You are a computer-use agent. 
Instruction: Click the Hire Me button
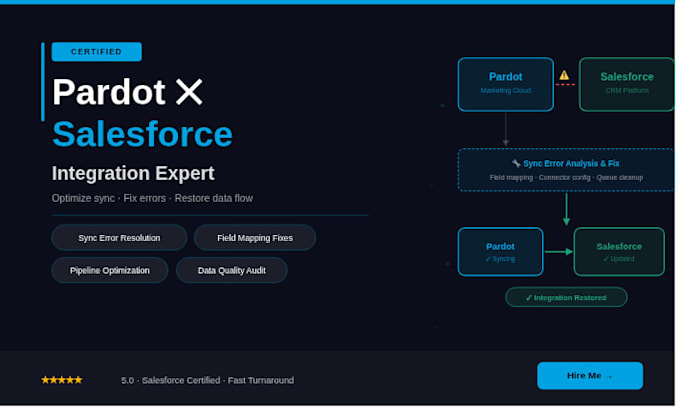click(590, 375)
